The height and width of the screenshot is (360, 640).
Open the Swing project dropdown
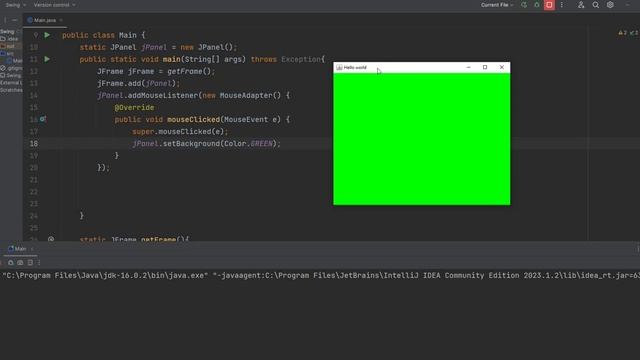pyautogui.click(x=16, y=5)
